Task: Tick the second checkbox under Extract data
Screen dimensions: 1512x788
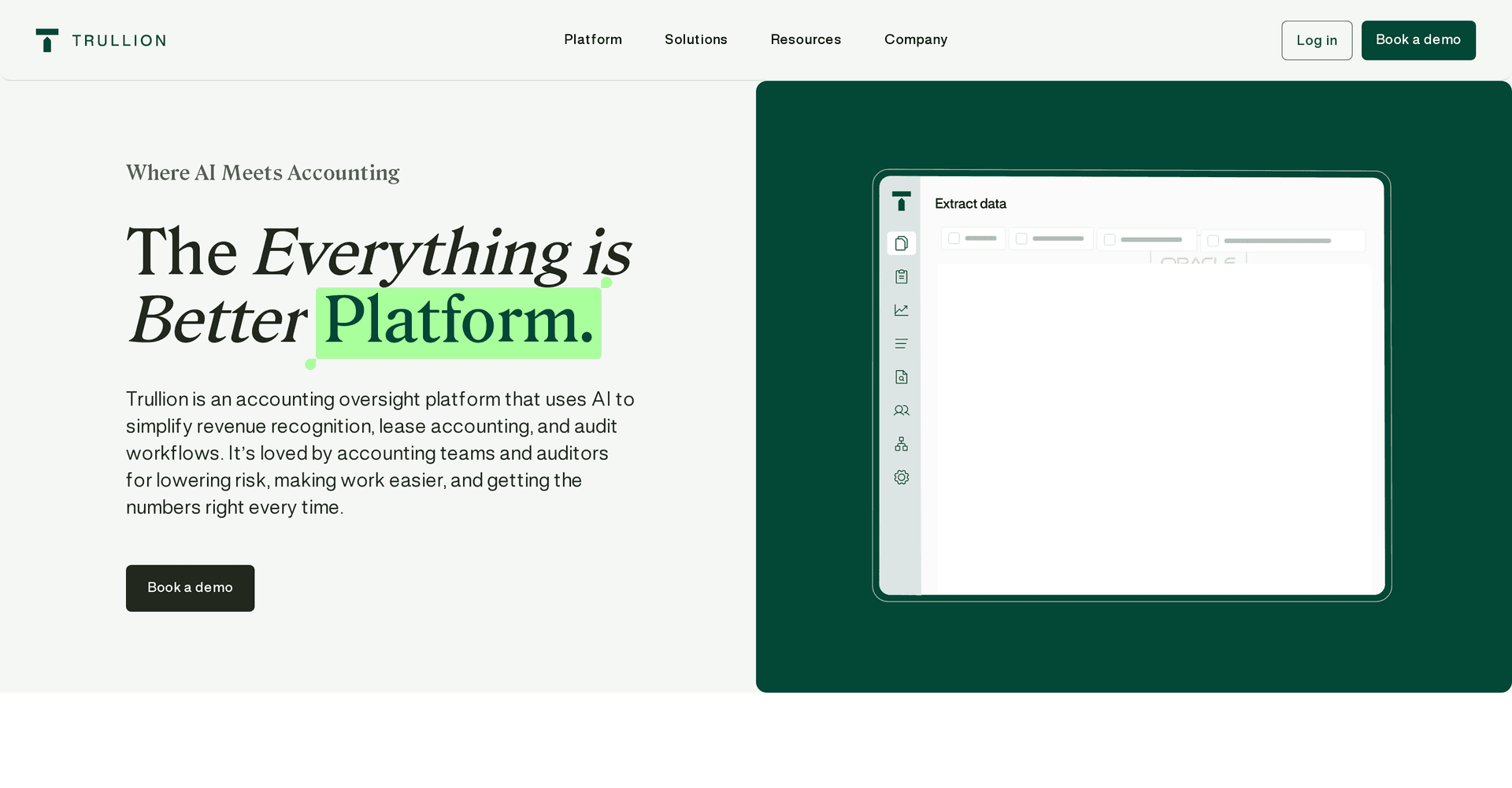Action: 1021,239
